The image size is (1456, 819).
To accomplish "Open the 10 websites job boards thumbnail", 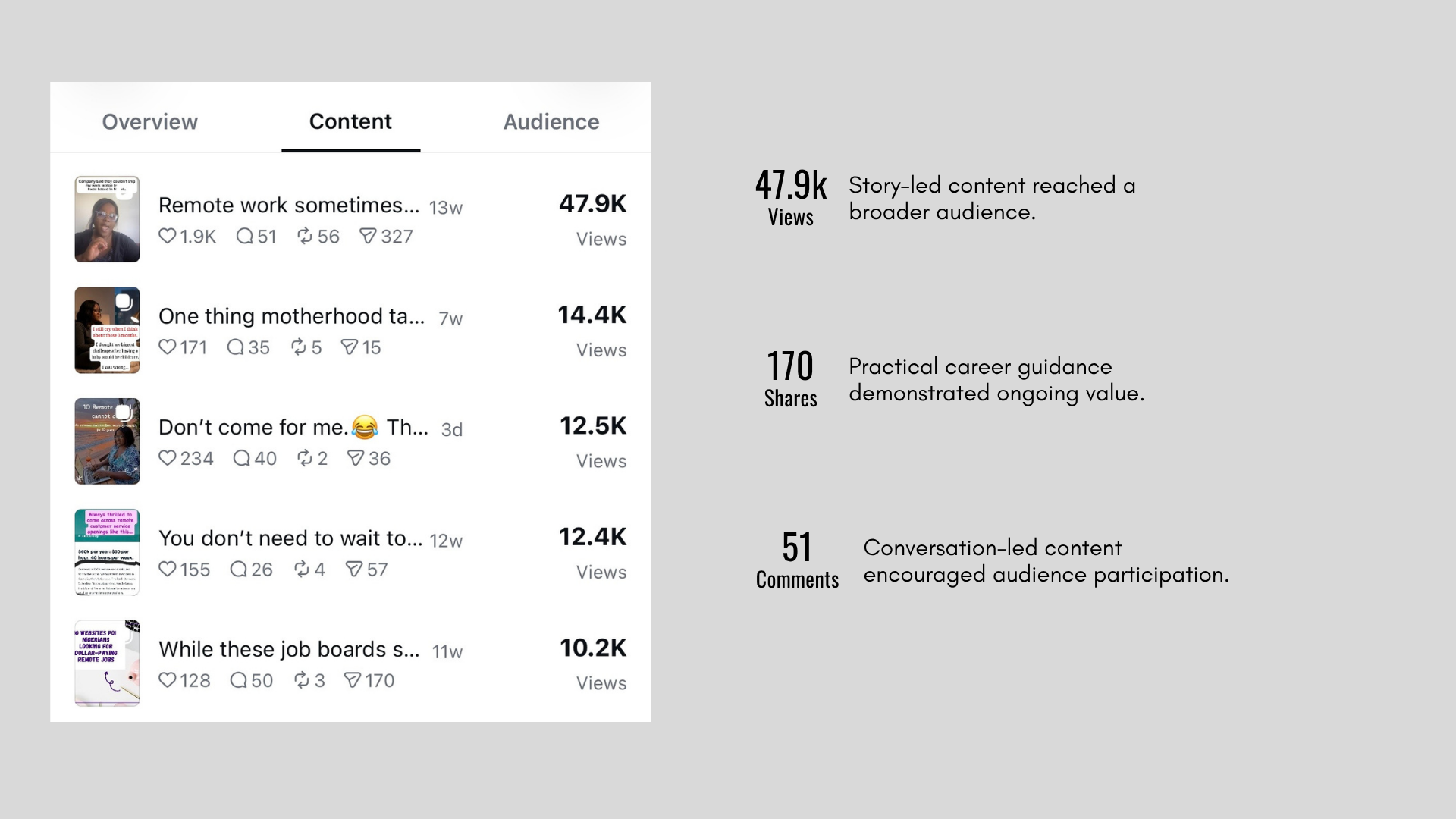I will [x=107, y=664].
